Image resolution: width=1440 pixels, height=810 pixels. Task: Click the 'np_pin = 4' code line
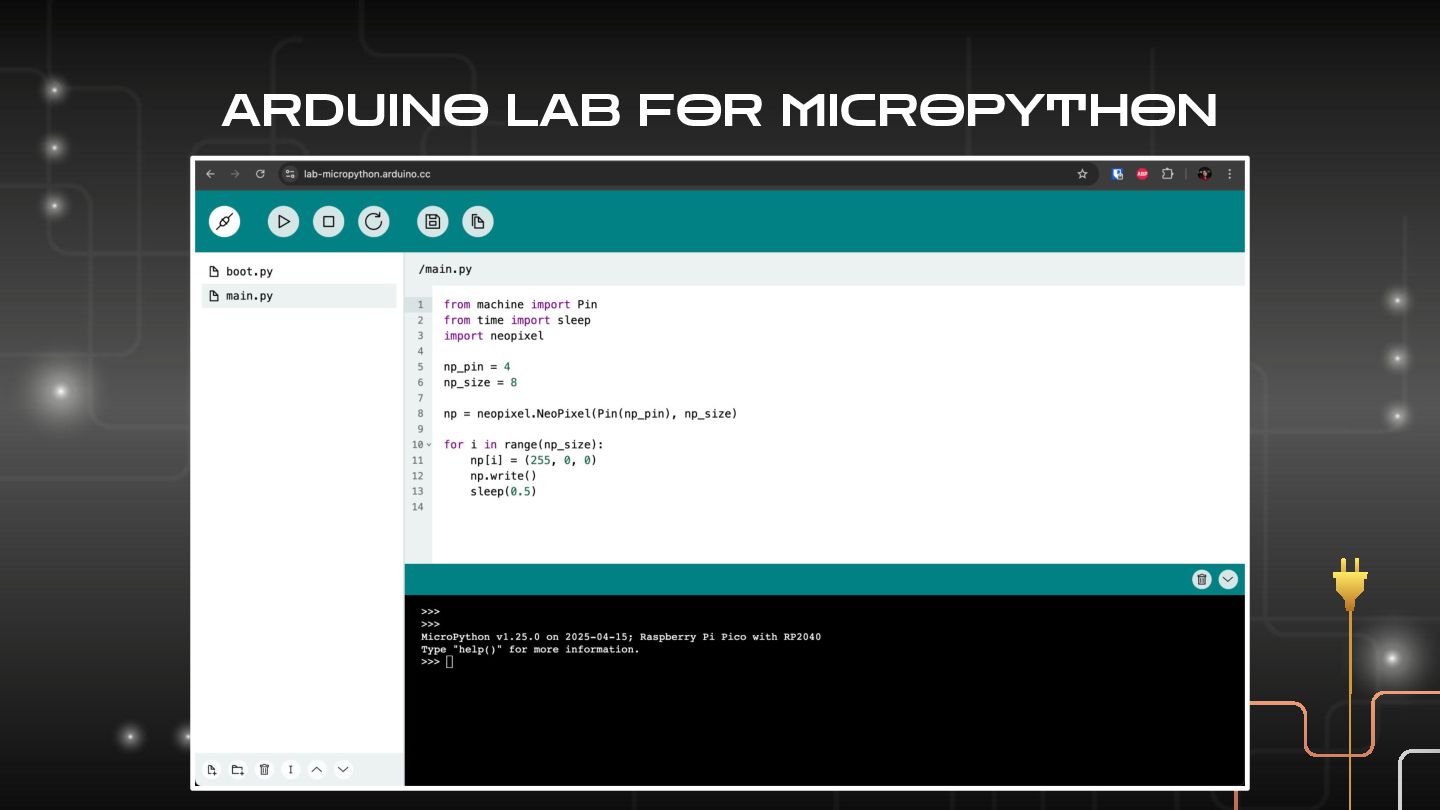pos(477,367)
